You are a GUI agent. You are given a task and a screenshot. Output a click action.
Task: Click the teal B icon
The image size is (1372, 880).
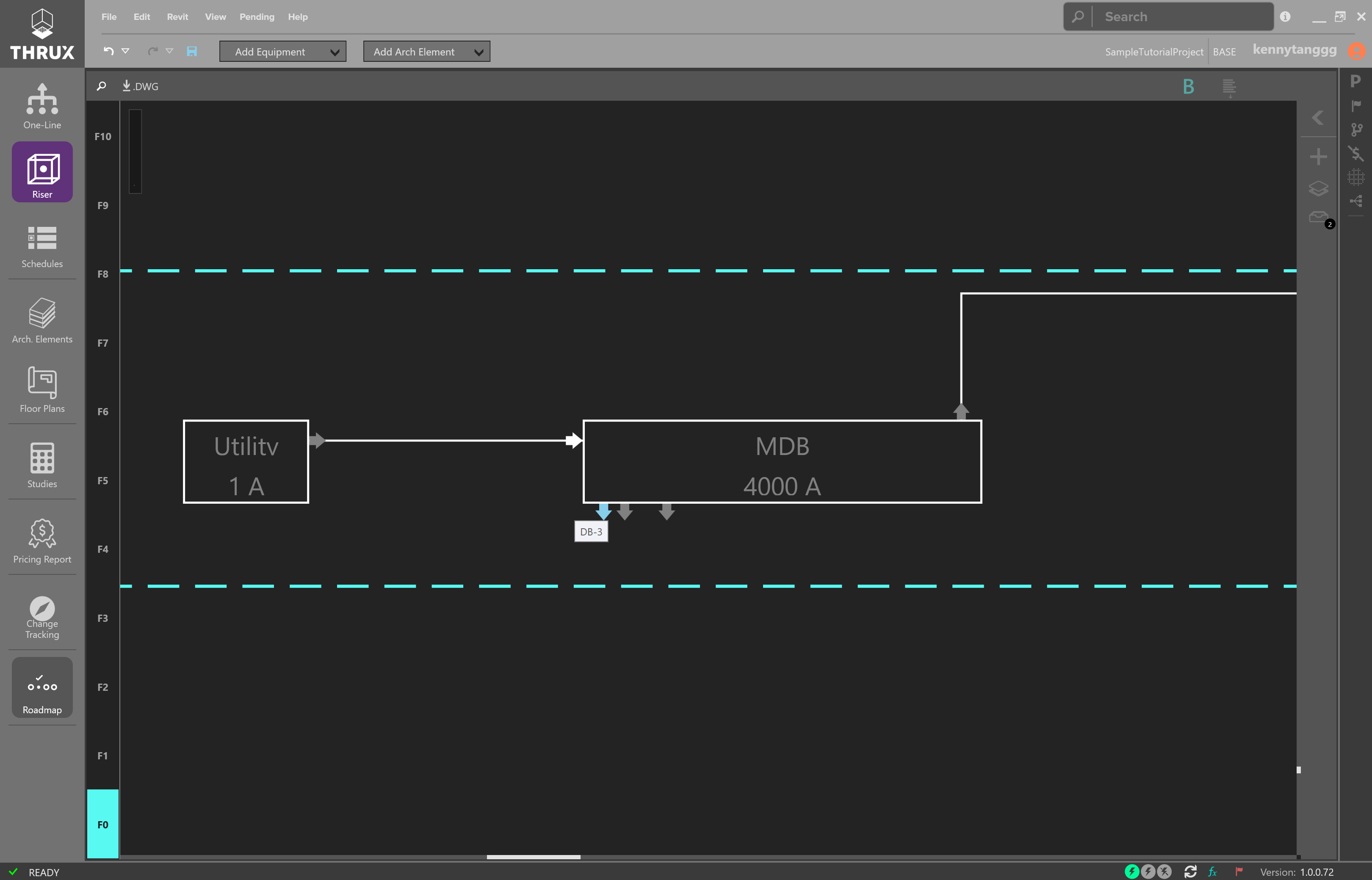[1188, 87]
